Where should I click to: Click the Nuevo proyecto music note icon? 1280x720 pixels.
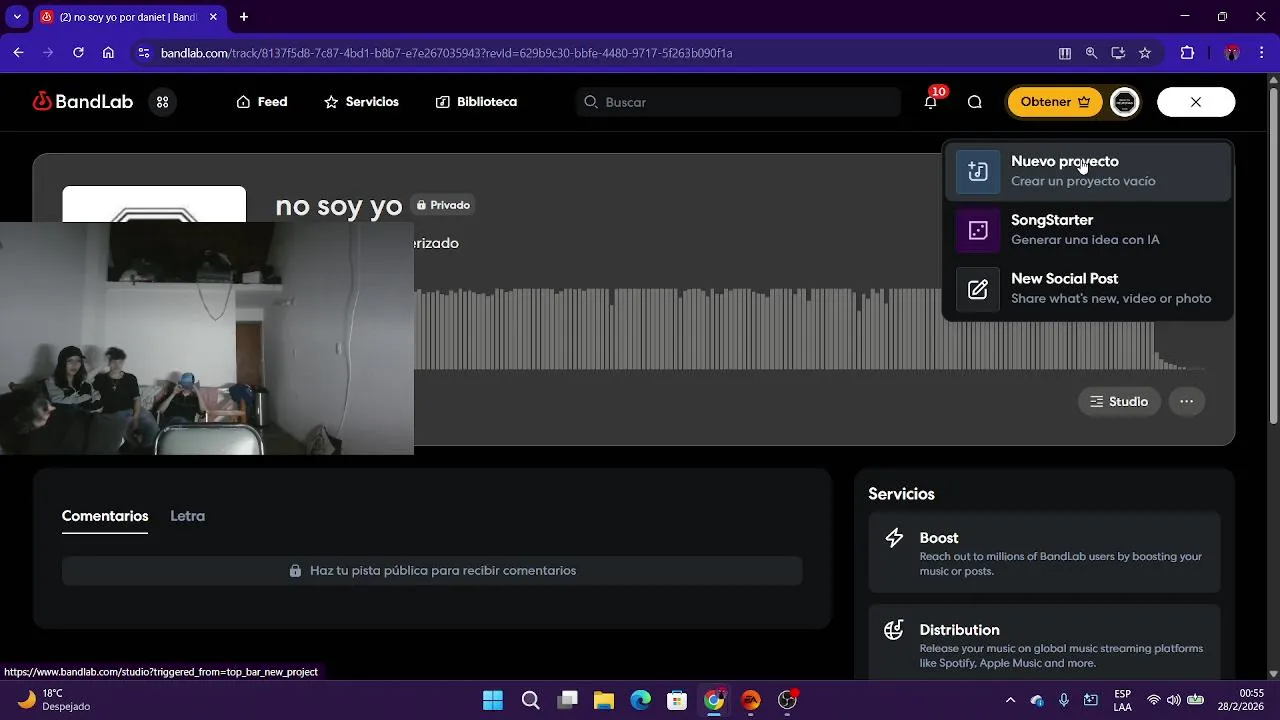pos(978,171)
